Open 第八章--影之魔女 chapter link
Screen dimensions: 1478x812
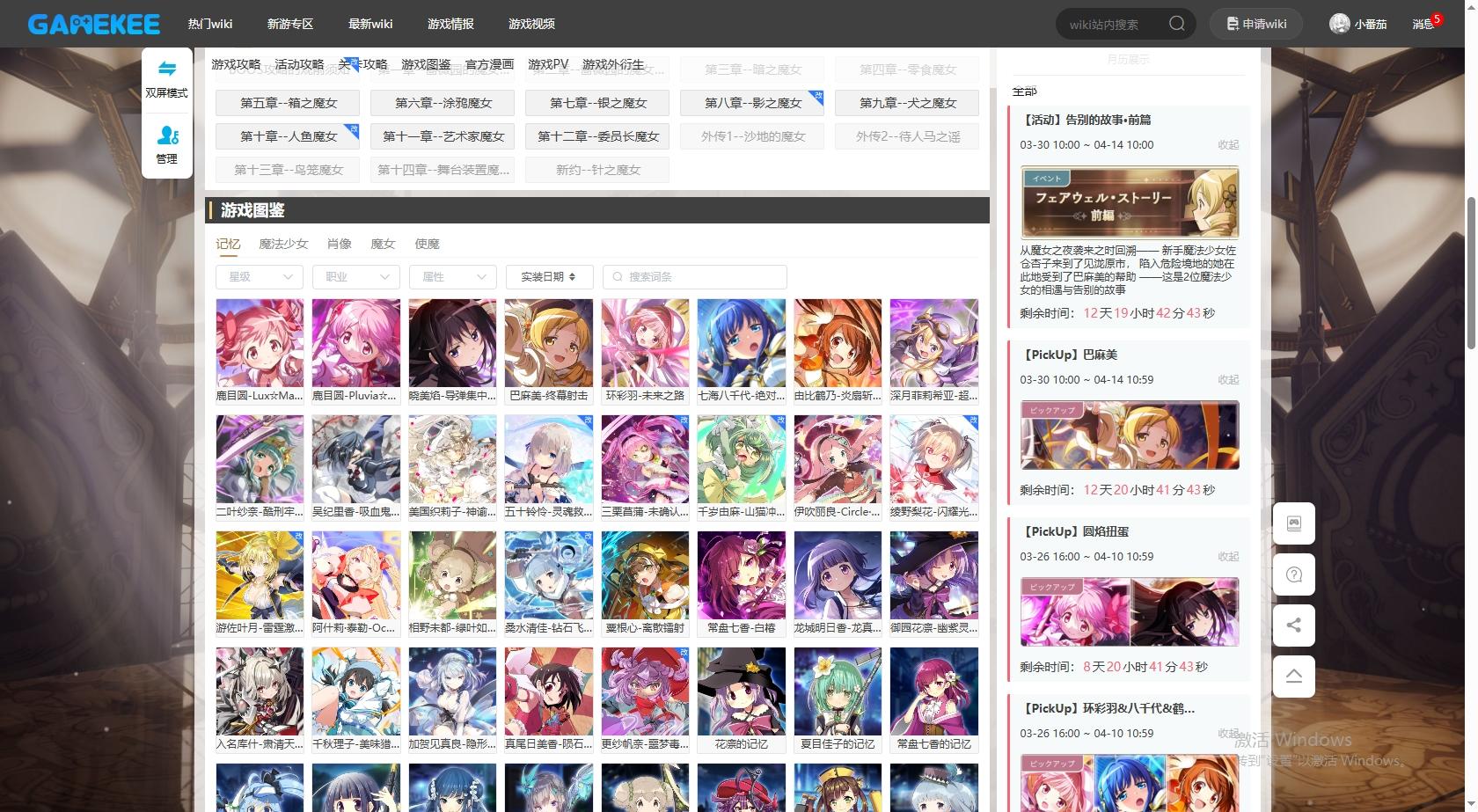(753, 103)
